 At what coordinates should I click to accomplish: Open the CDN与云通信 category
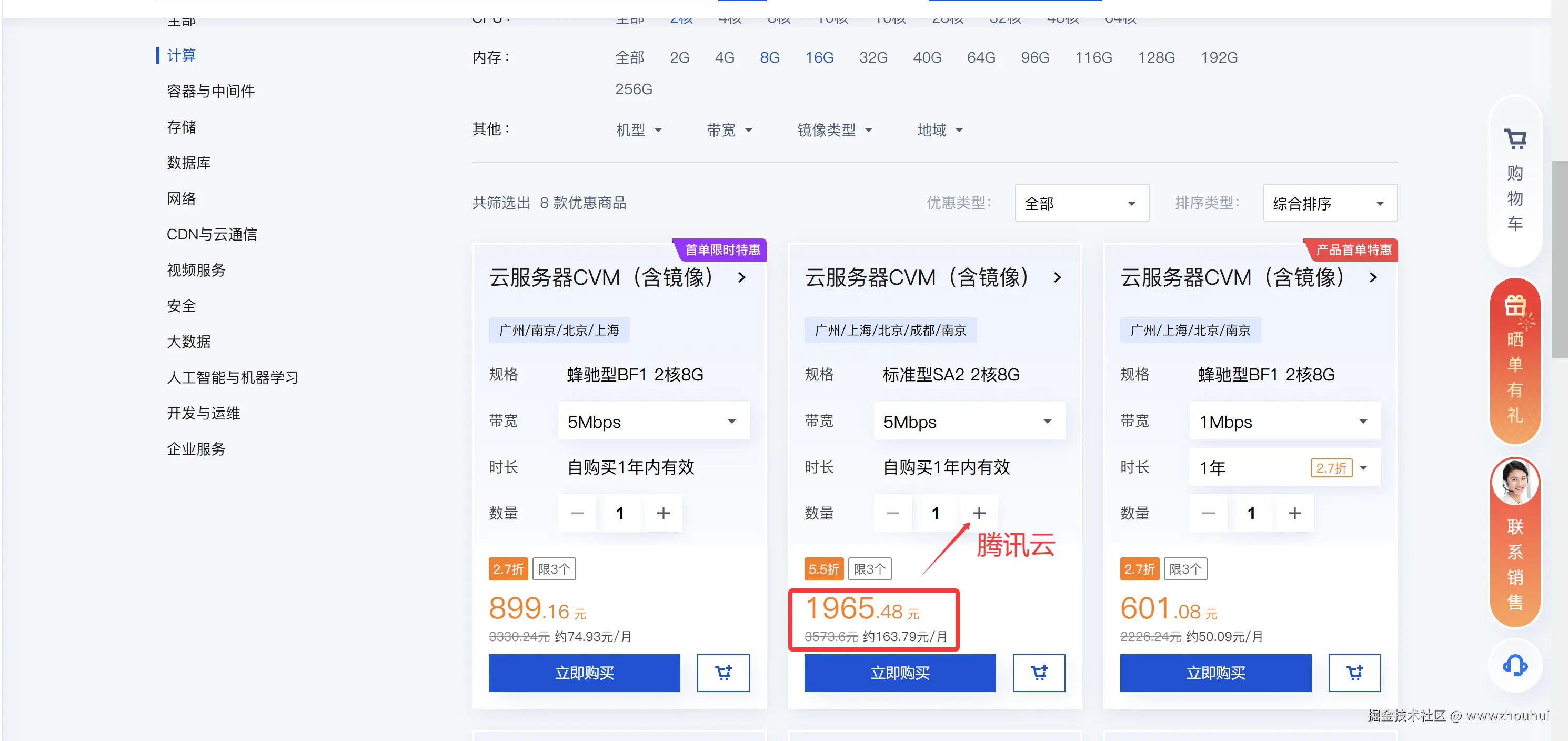(x=212, y=234)
